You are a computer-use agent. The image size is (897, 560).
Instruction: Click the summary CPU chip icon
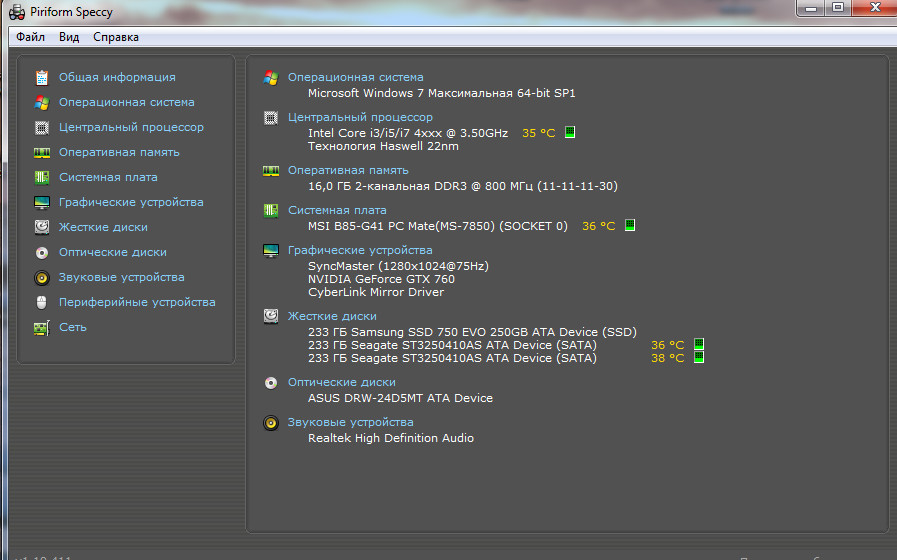(x=271, y=118)
